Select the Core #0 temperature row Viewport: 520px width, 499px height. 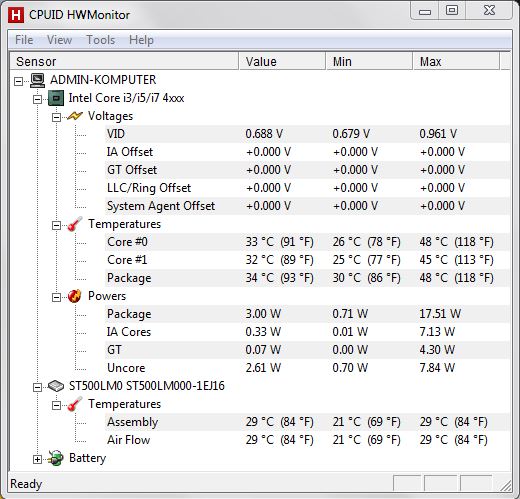(307, 242)
